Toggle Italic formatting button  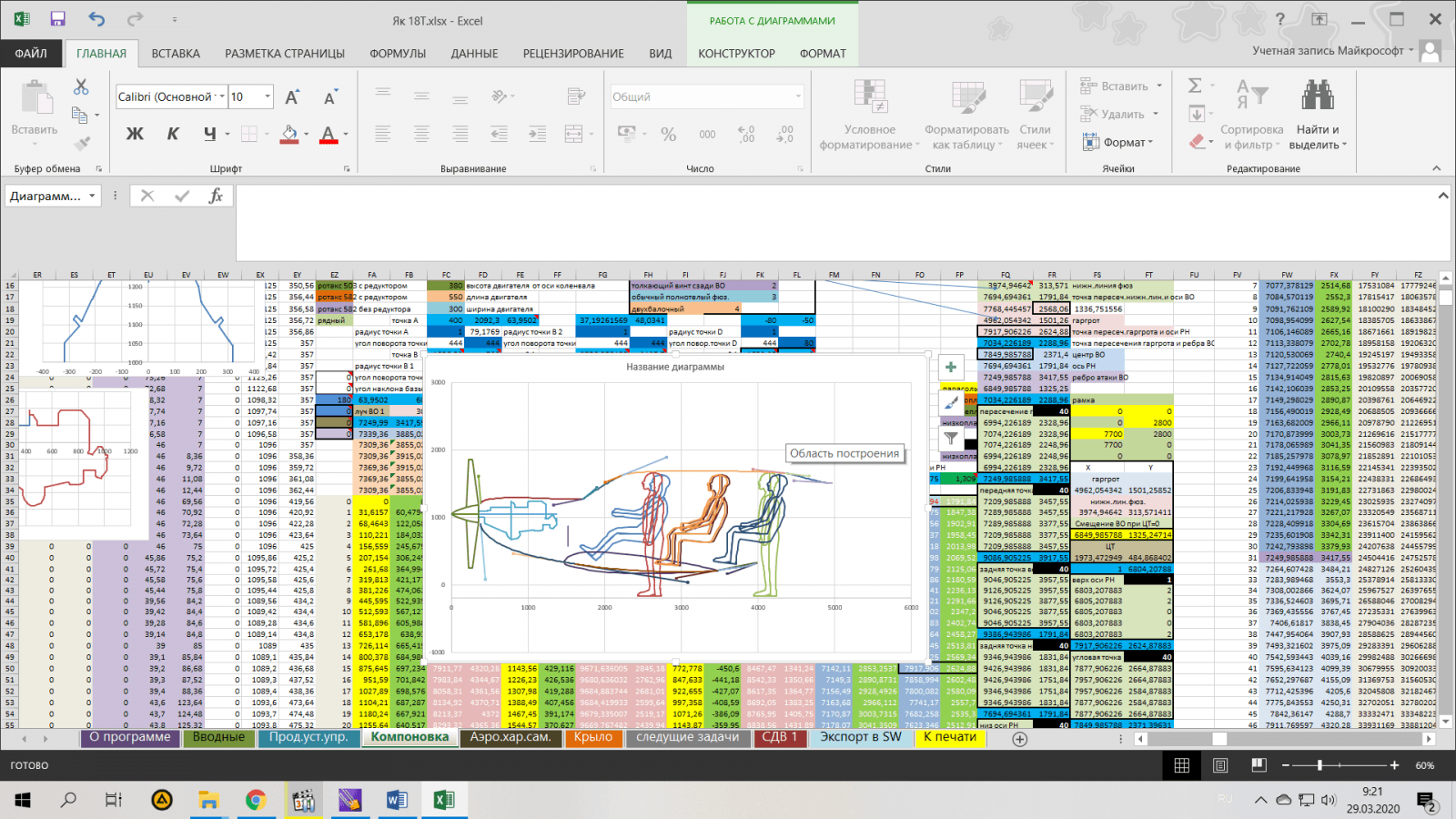[173, 134]
